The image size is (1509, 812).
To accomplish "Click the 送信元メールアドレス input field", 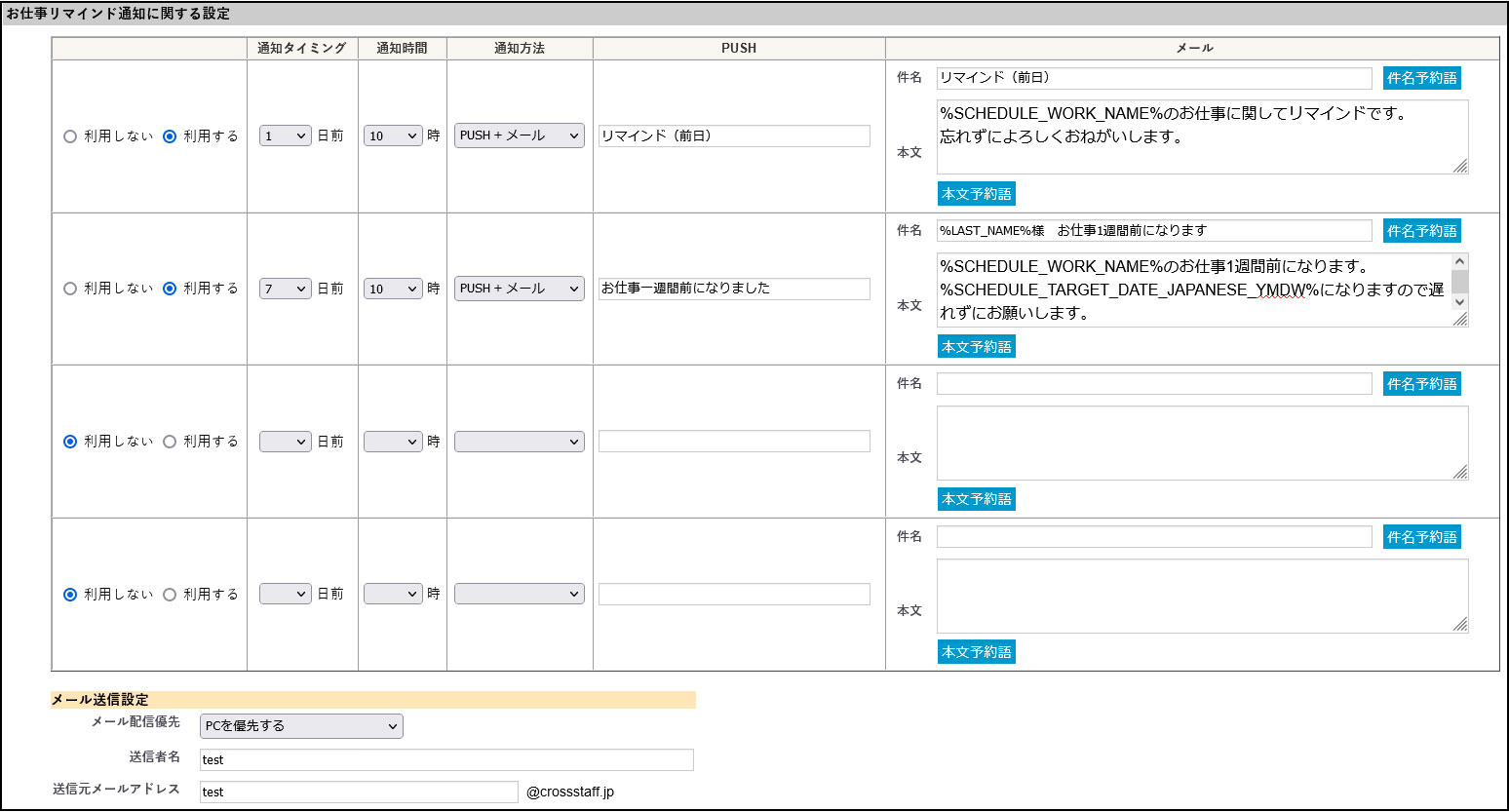I will click(359, 793).
